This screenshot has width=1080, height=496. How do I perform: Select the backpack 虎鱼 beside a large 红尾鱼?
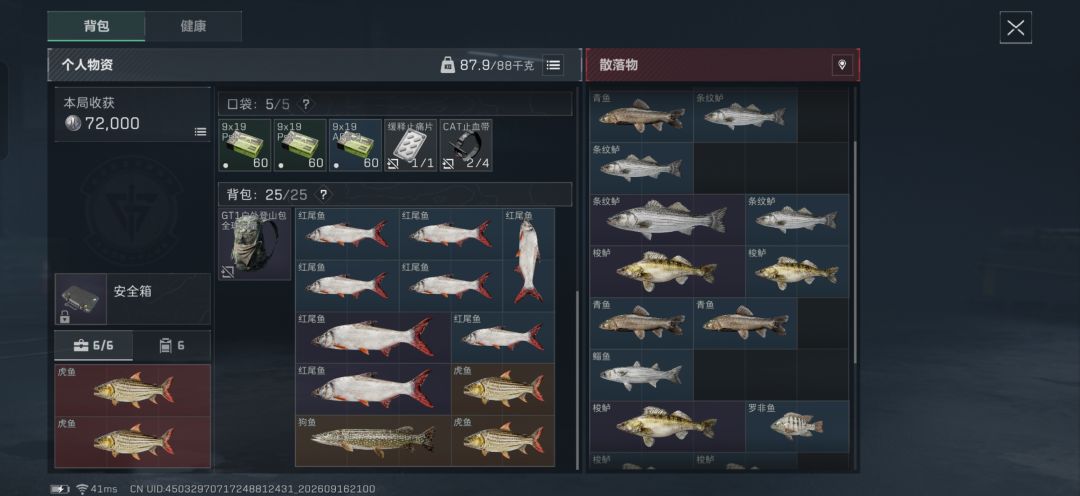[503, 389]
